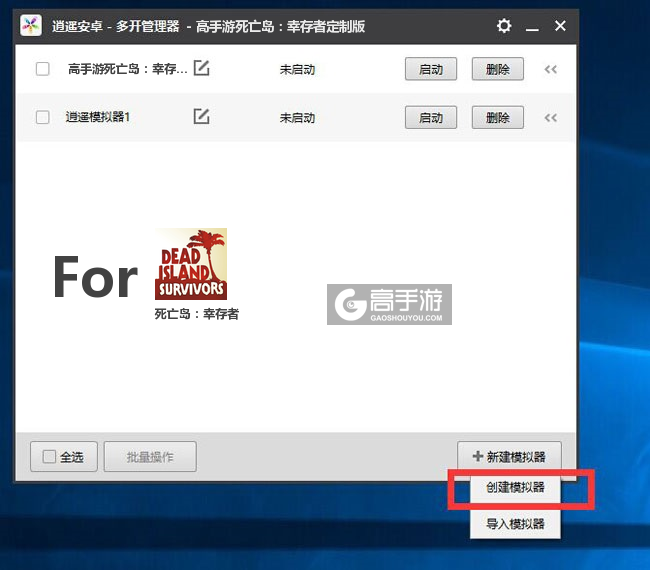Enable the 全选 select-all checkbox
Screen dimensions: 650x570
point(49,457)
